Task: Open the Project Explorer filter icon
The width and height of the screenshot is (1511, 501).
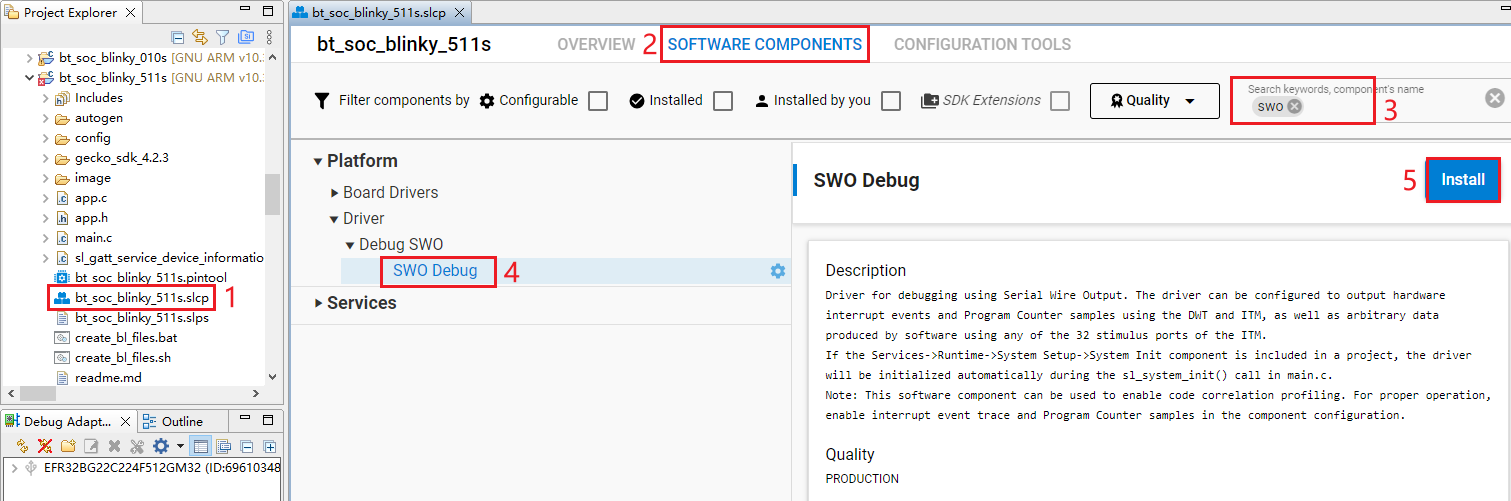Action: [222, 37]
